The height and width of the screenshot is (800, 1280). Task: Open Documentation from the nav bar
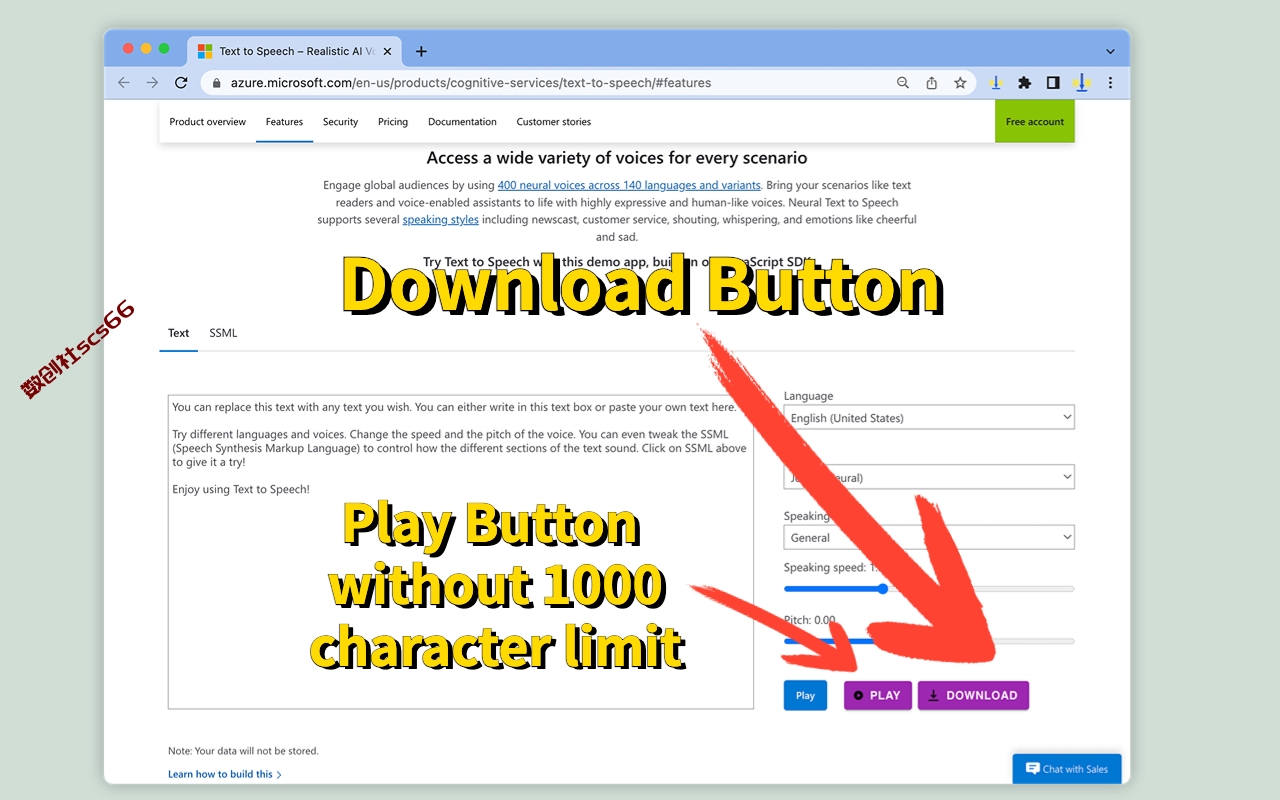[x=462, y=122]
